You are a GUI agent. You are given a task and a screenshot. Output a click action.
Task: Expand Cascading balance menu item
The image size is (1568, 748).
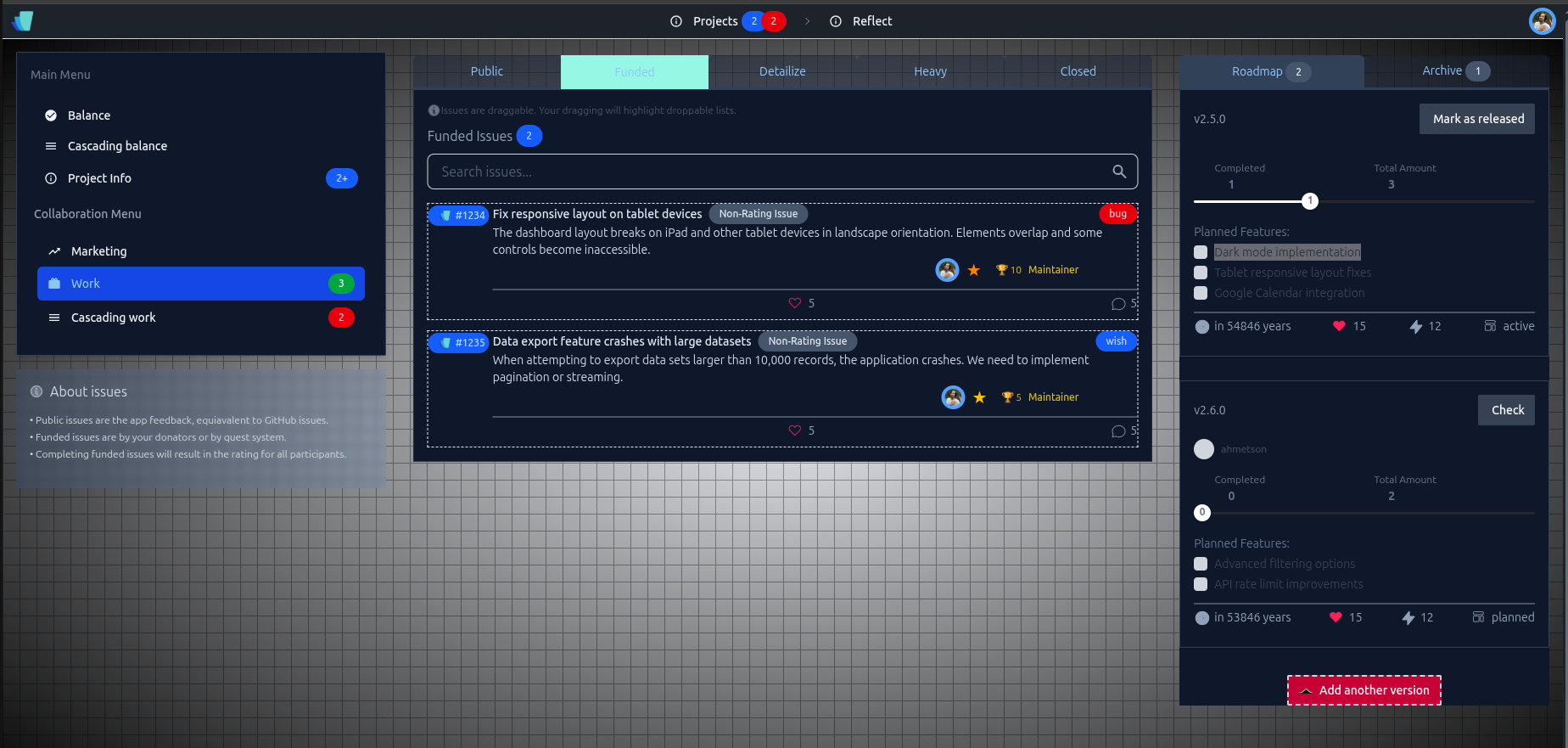(117, 146)
